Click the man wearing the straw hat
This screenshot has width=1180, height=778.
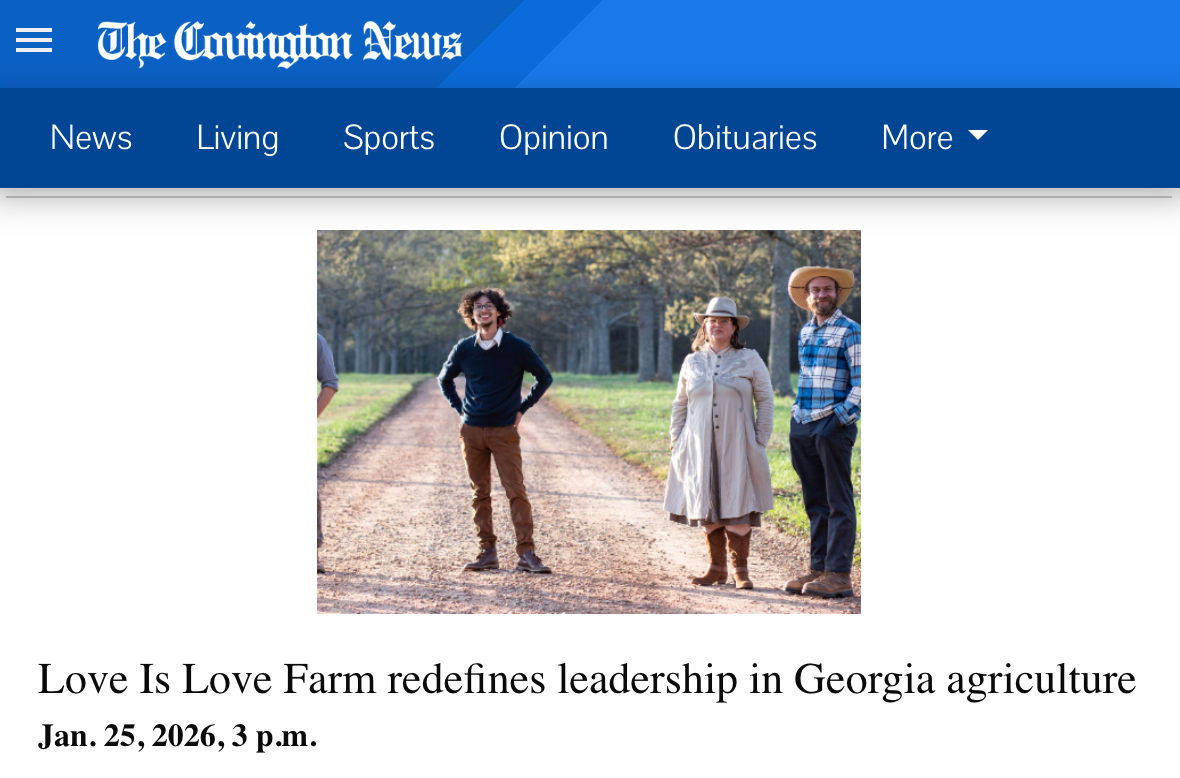point(825,429)
